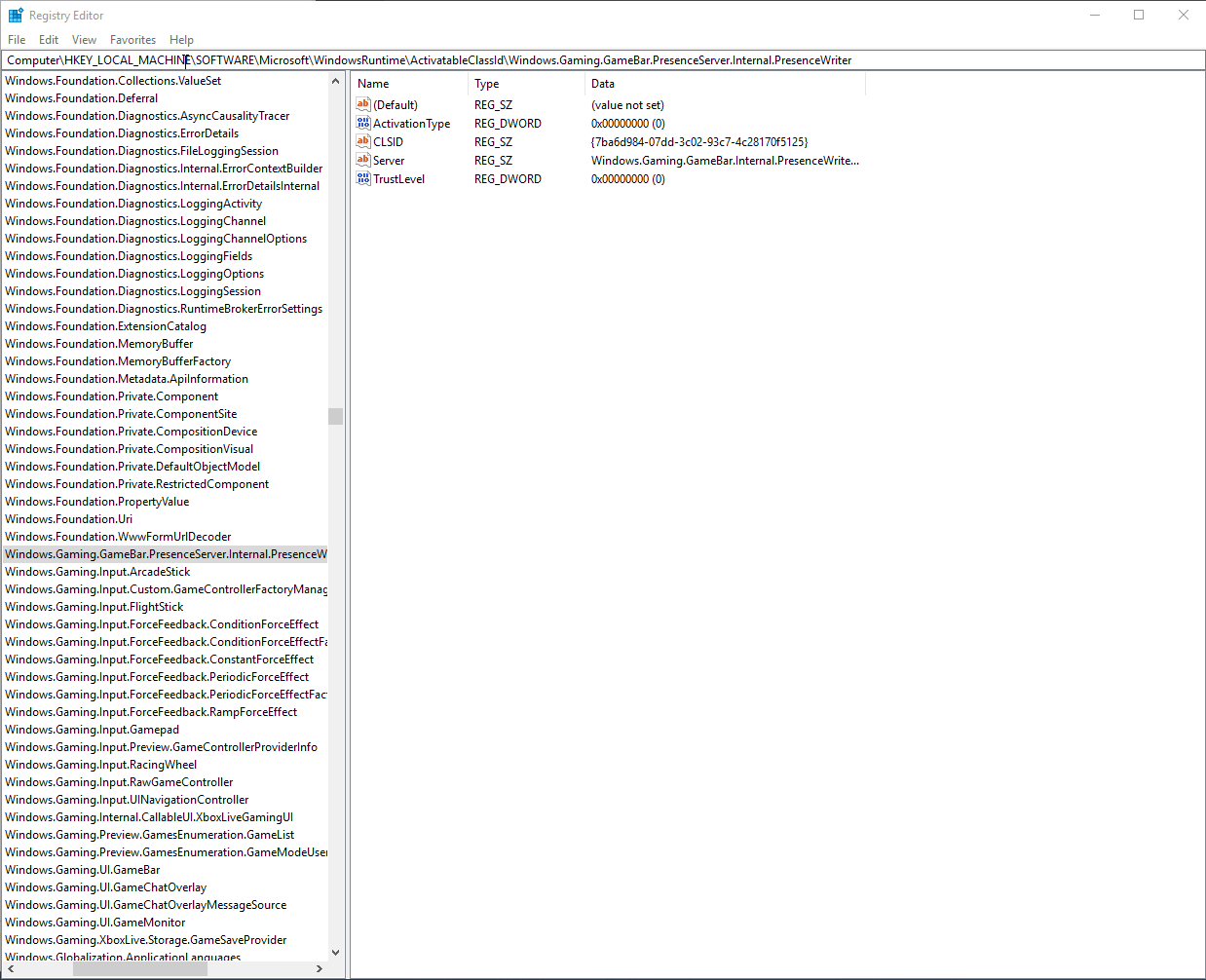The image size is (1206, 980).
Task: Click the registry path address bar
Action: click(603, 60)
